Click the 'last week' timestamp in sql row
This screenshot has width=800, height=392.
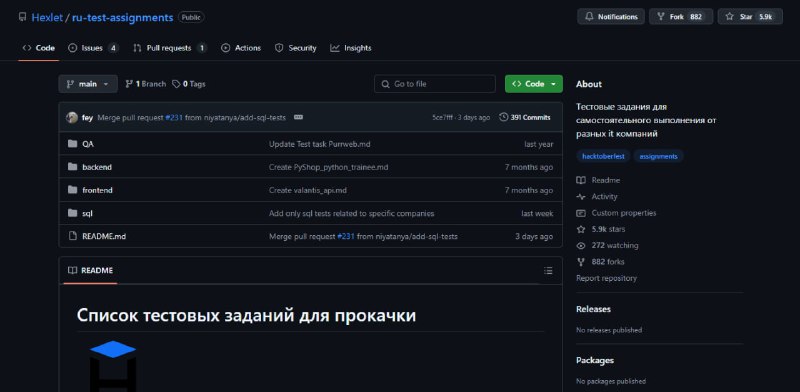coord(537,213)
